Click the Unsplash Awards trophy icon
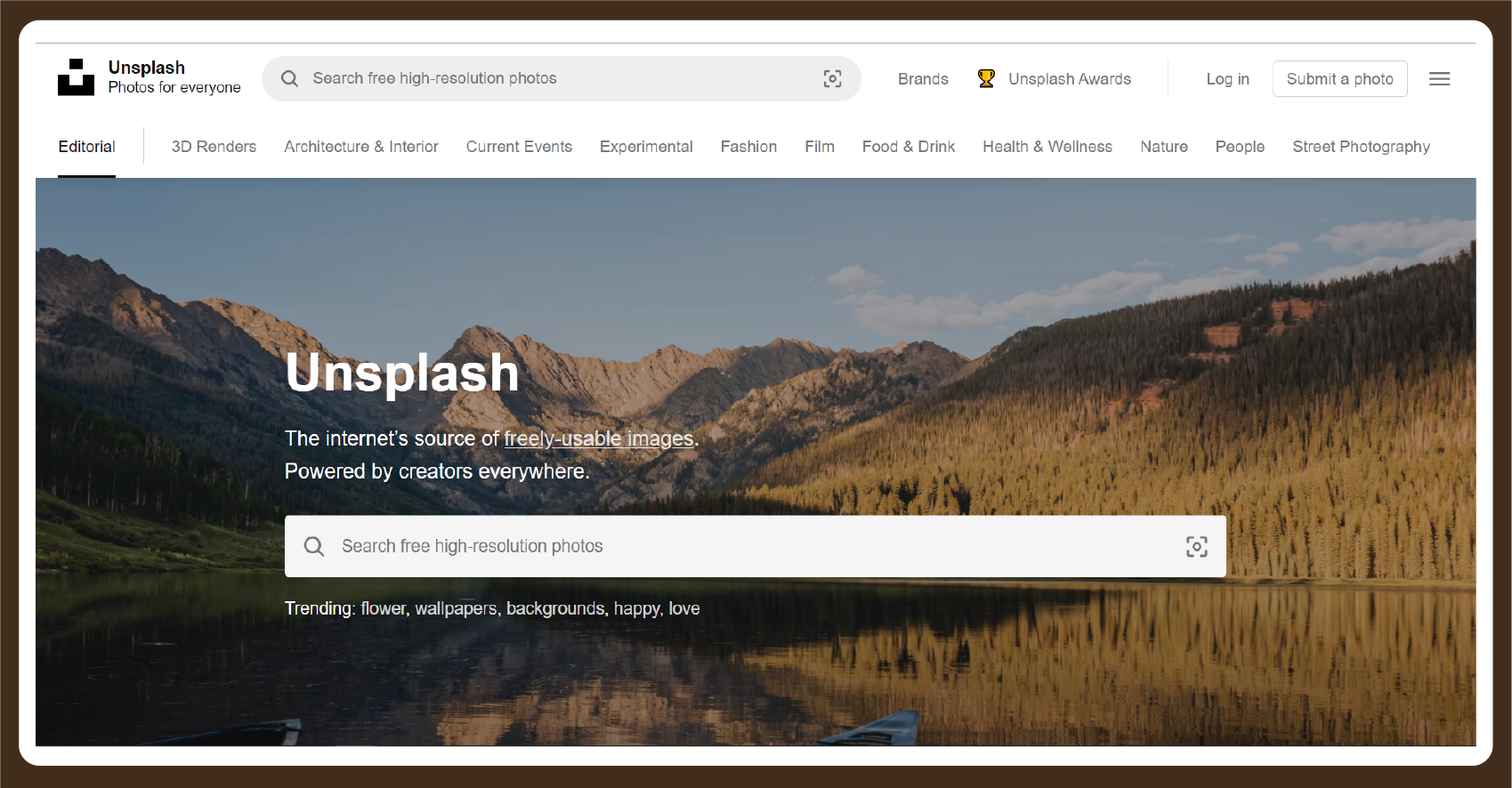 pyautogui.click(x=986, y=78)
